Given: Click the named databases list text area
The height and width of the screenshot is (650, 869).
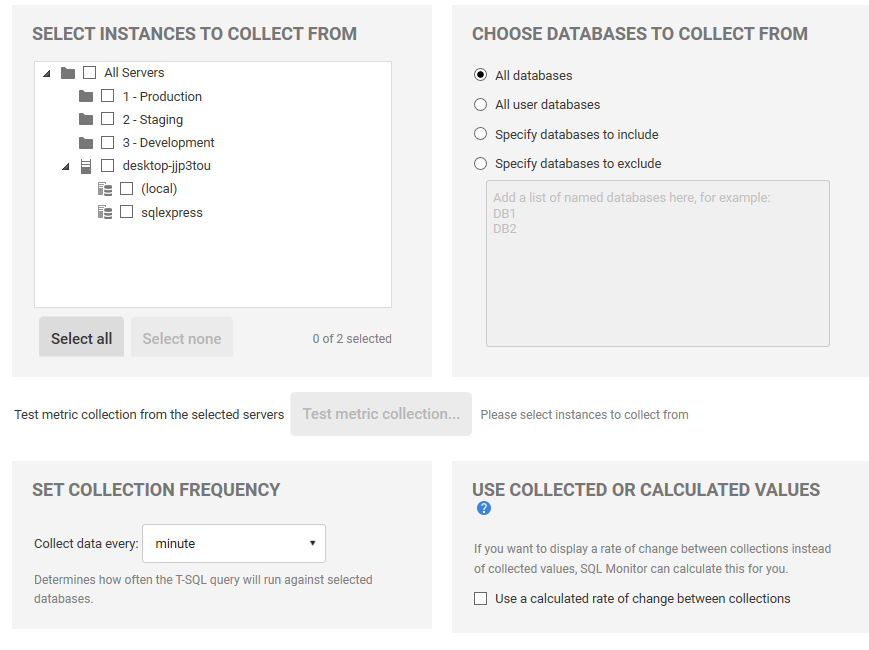Looking at the screenshot, I should coord(657,263).
